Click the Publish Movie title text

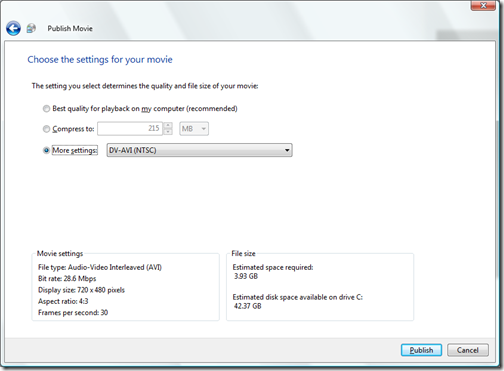(70, 29)
